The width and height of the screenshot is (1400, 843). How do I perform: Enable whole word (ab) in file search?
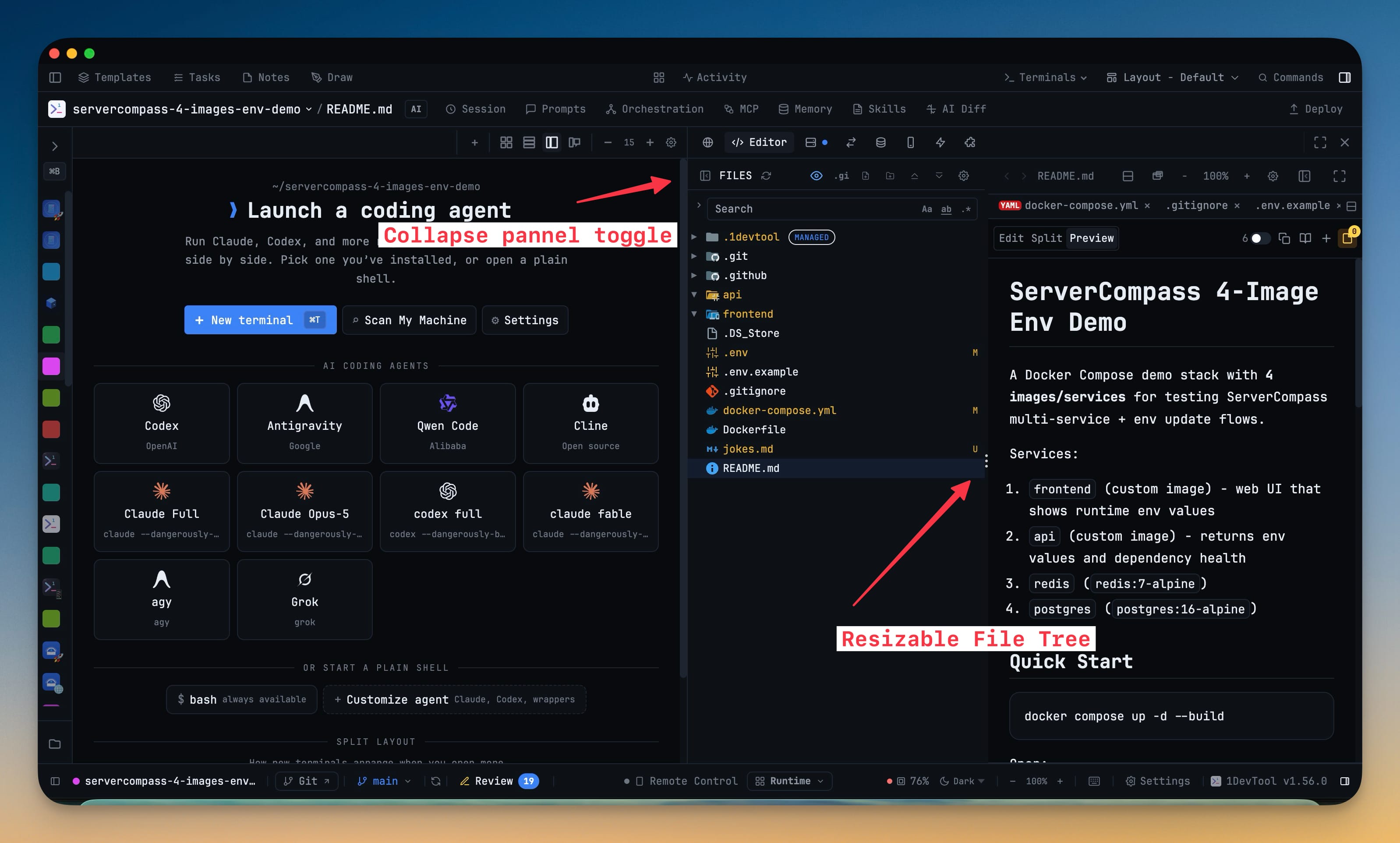click(946, 209)
